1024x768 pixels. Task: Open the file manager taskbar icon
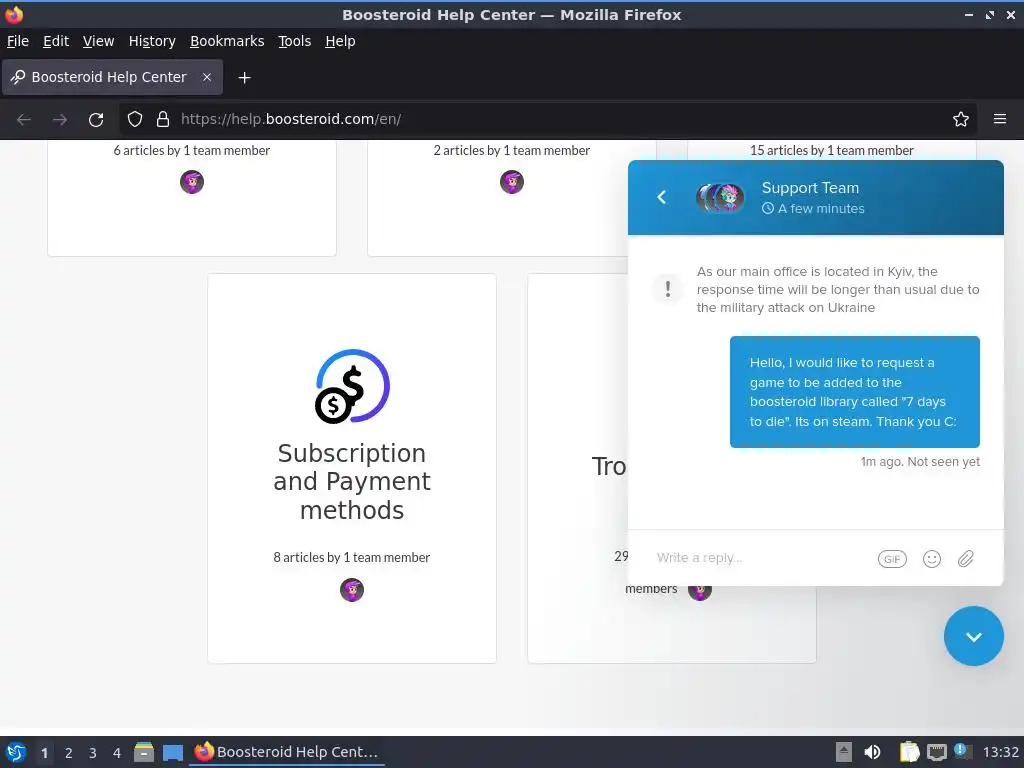[144, 752]
